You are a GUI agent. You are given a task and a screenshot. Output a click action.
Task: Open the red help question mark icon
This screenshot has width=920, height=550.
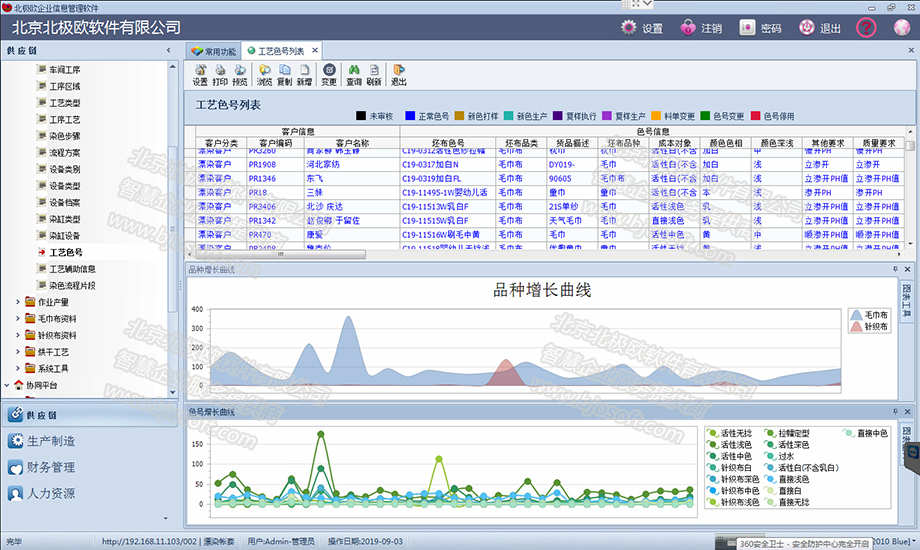tap(866, 28)
